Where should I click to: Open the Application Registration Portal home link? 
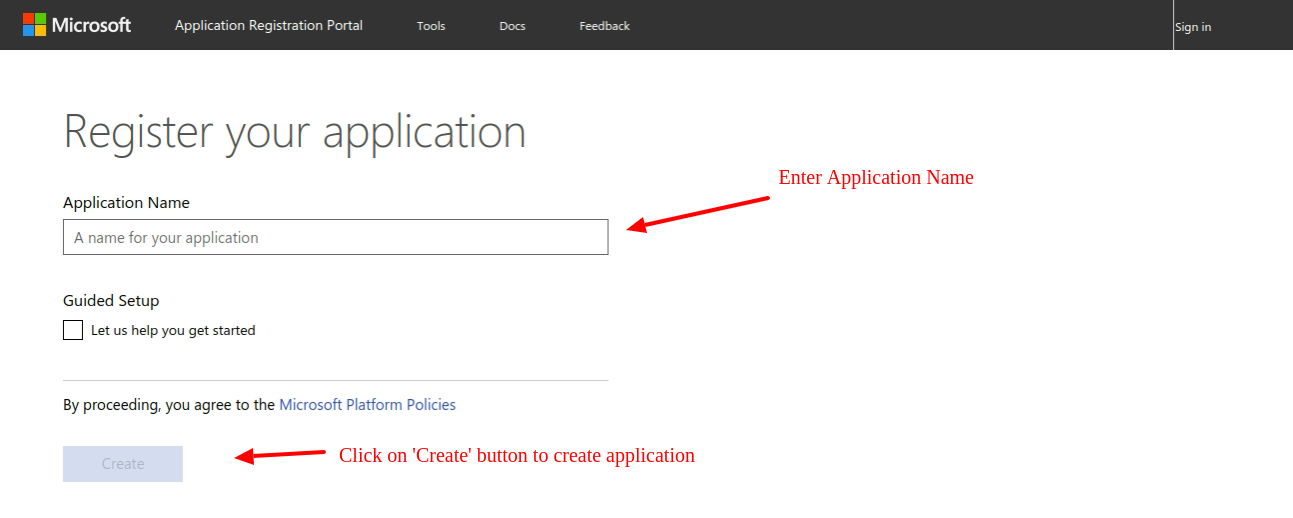coord(268,25)
